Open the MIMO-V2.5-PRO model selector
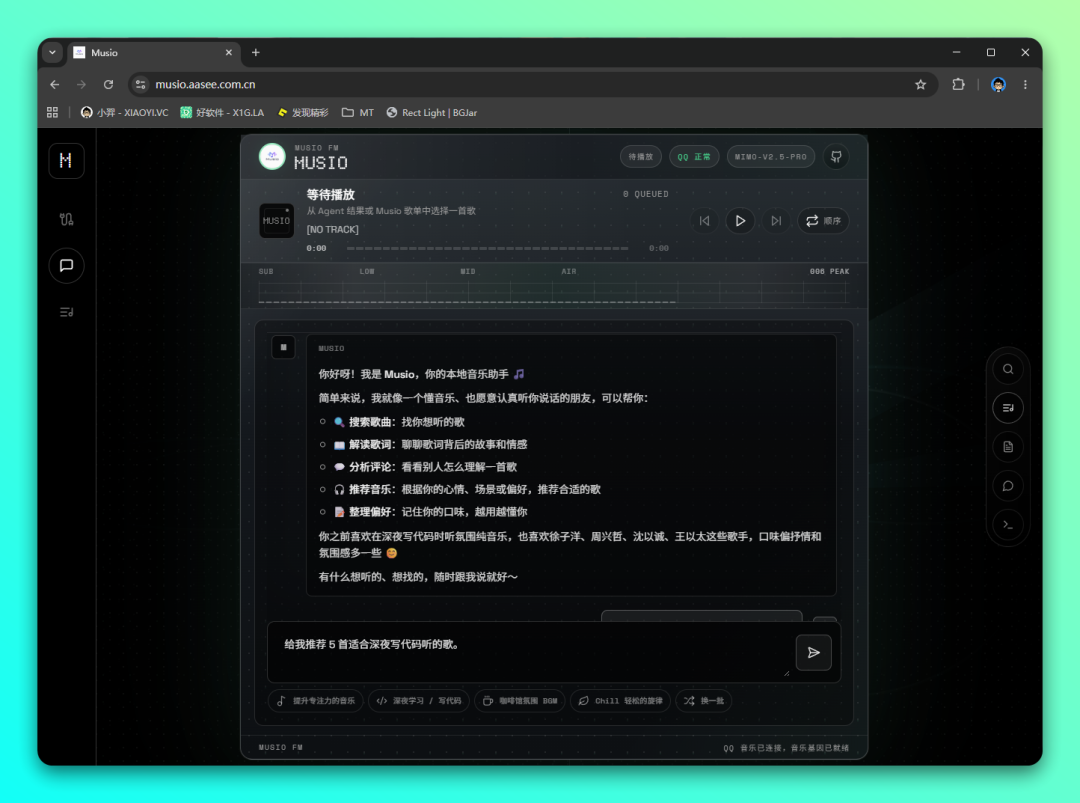1080x803 pixels. [770, 157]
